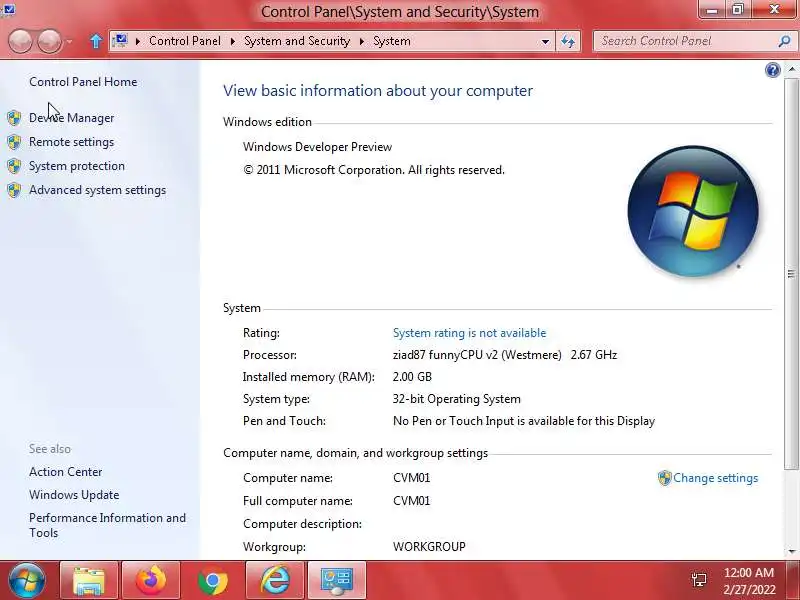This screenshot has height=600, width=800.
Task: Open Performance Information and Tools link
Action: click(x=107, y=525)
